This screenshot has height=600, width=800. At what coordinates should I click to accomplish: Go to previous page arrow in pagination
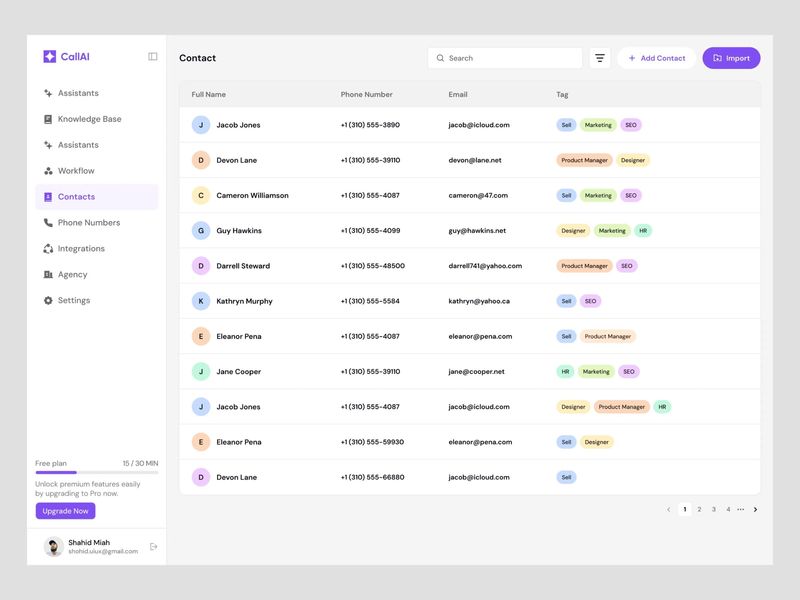(669, 510)
